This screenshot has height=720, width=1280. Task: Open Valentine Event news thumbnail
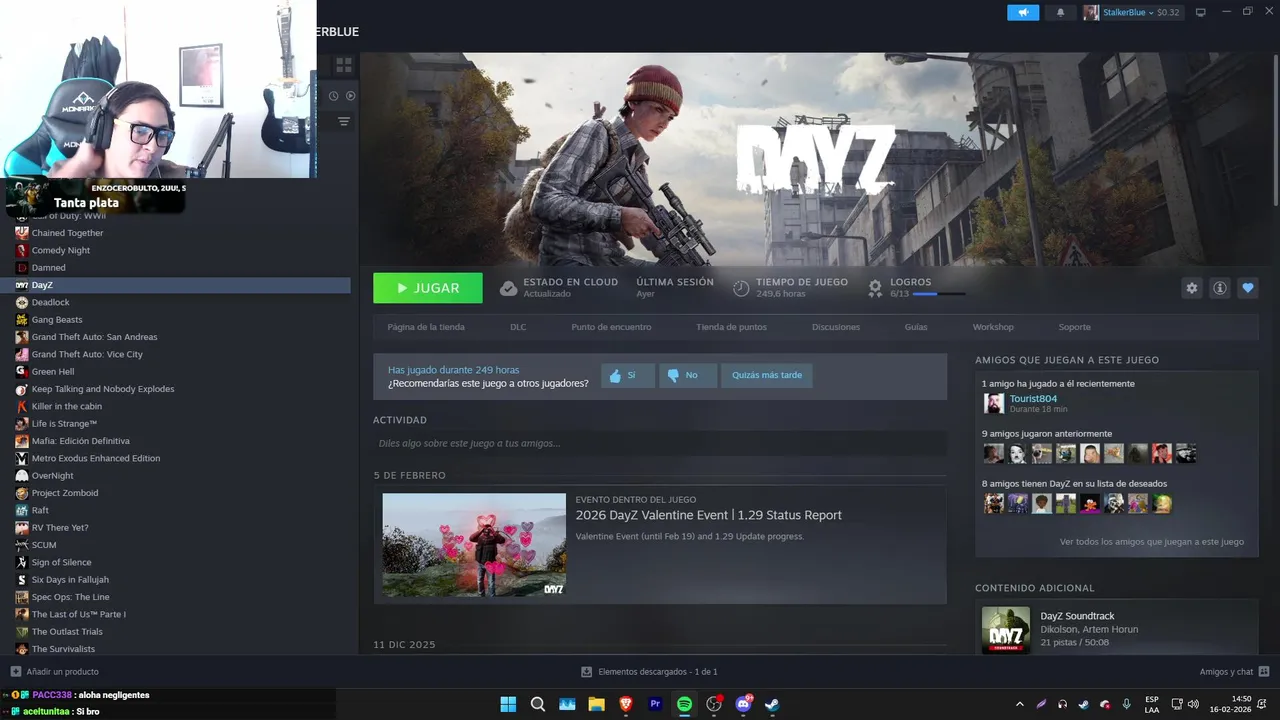pyautogui.click(x=474, y=545)
